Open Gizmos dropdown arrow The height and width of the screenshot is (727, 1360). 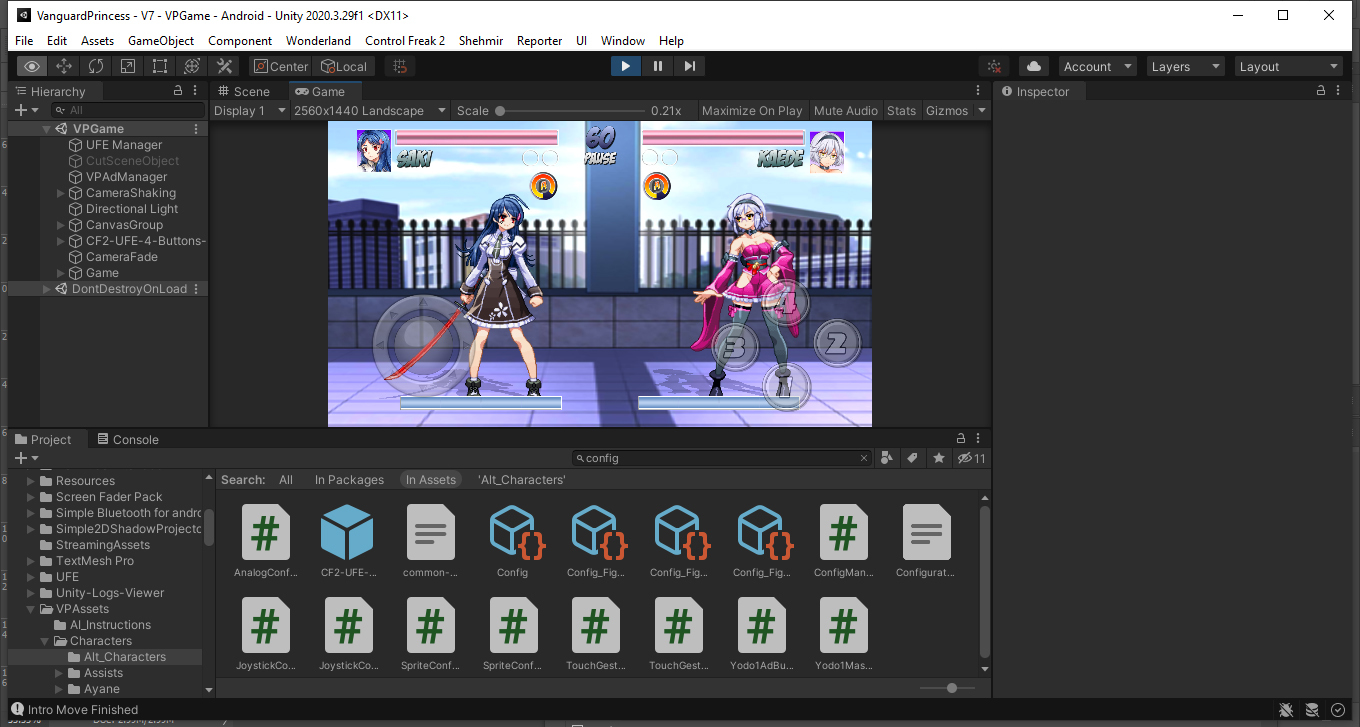click(982, 110)
